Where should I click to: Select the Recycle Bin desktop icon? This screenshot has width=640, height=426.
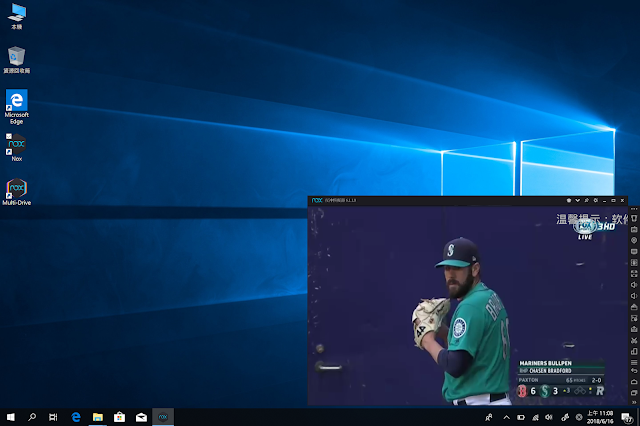pyautogui.click(x=17, y=60)
